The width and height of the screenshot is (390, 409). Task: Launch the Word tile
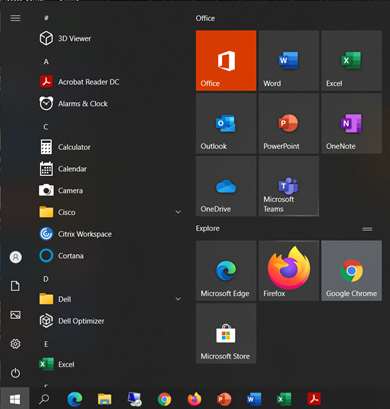[x=289, y=60]
